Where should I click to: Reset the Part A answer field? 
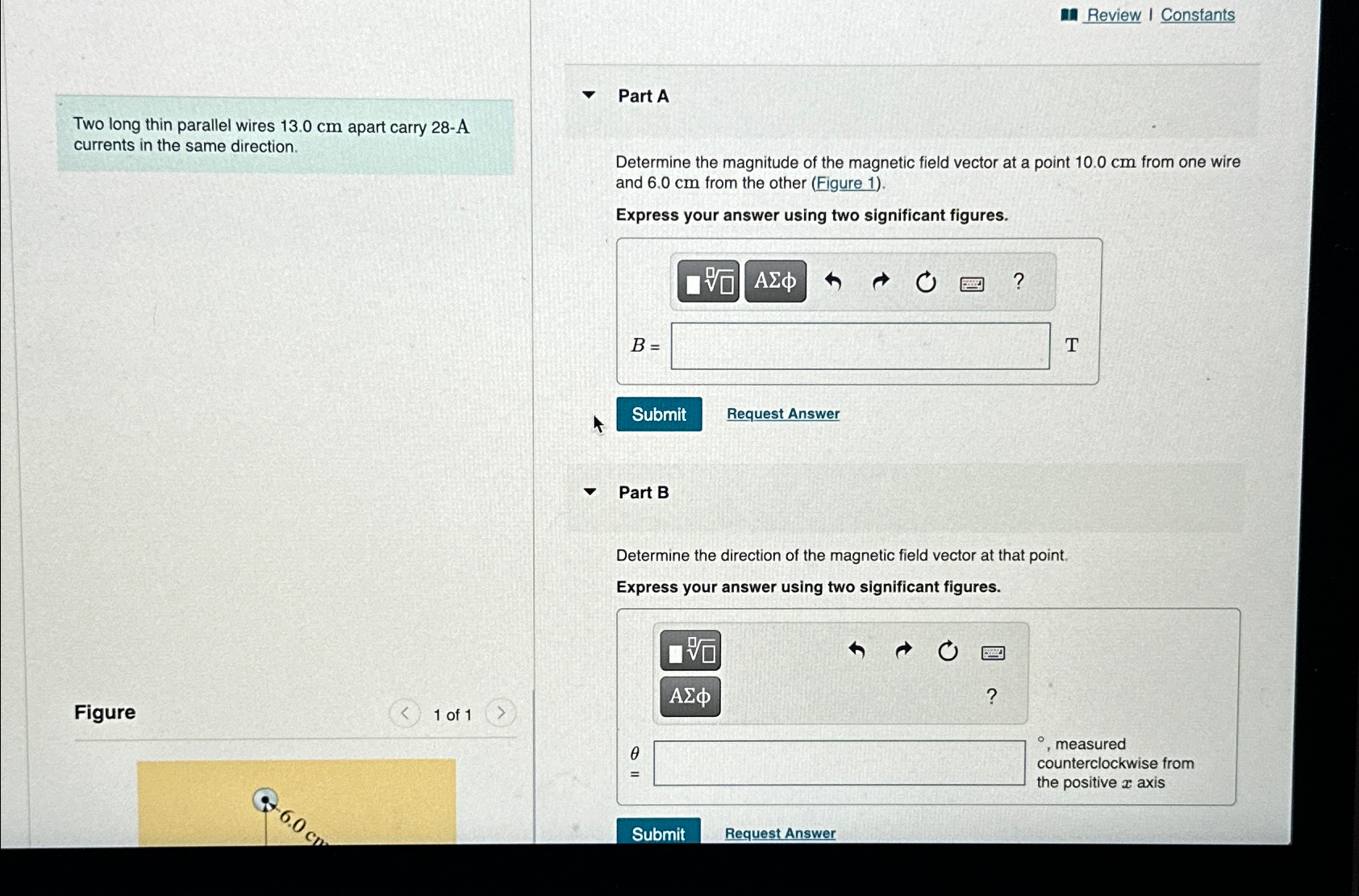(x=926, y=281)
